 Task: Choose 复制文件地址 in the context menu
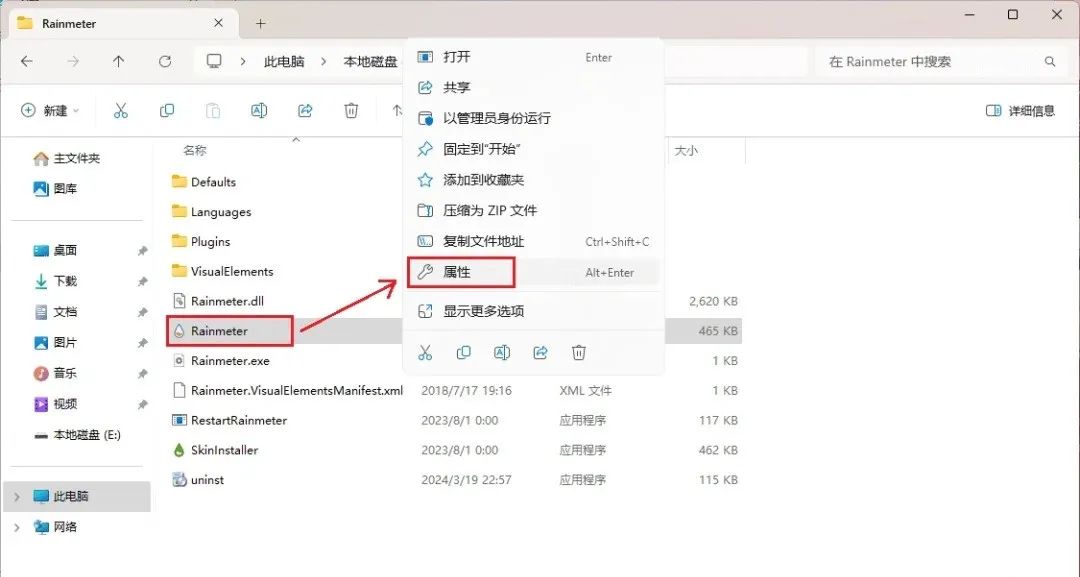pos(533,242)
